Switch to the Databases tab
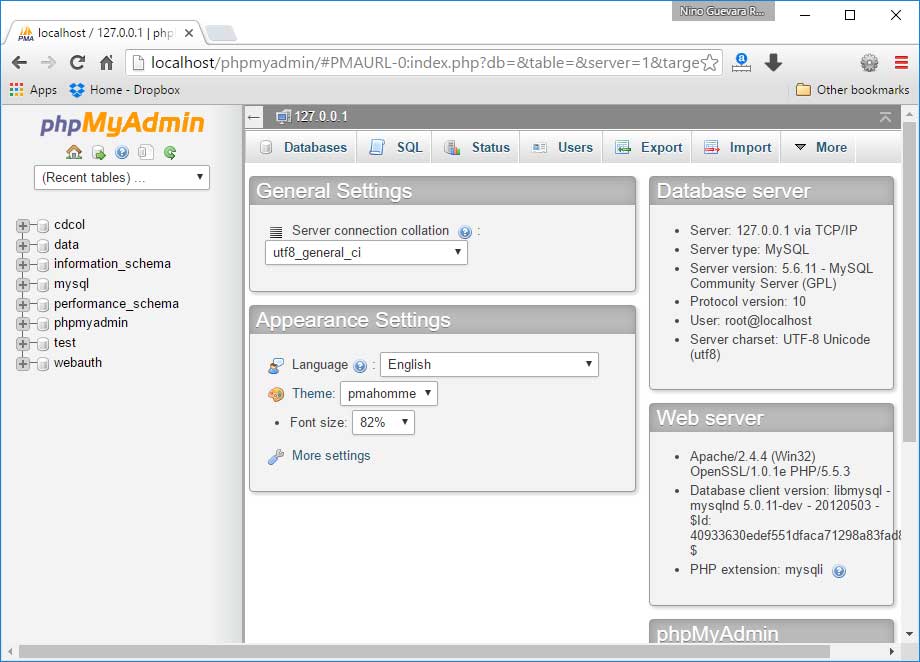The height and width of the screenshot is (662, 920). tap(304, 147)
